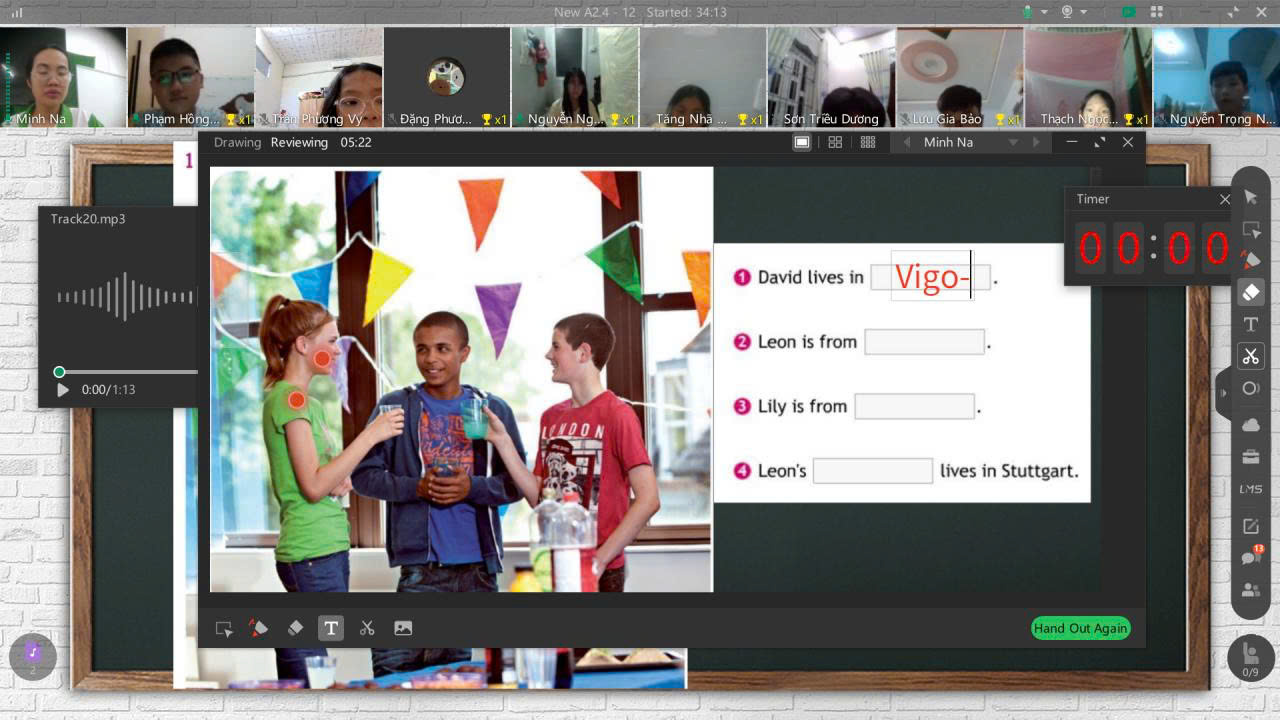Open the toolbox briefcase icon
Viewport: 1280px width, 720px height.
1250,457
